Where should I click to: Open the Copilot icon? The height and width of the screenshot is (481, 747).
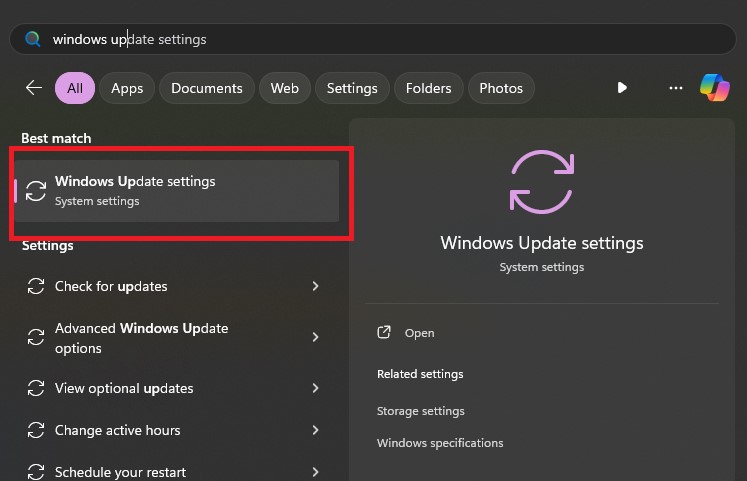(715, 88)
